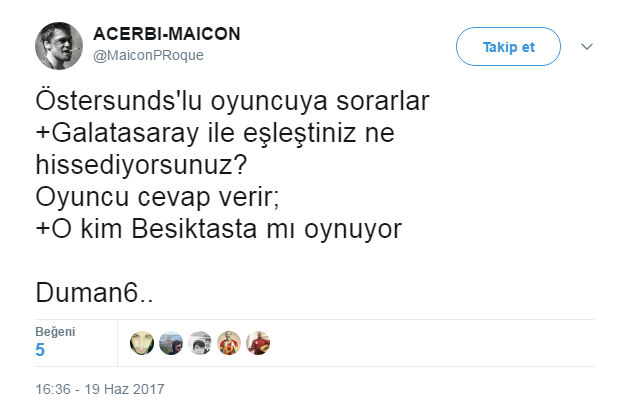
Task: Click the 16:36 - 19 Haz 2017 timestamp
Action: 99,388
